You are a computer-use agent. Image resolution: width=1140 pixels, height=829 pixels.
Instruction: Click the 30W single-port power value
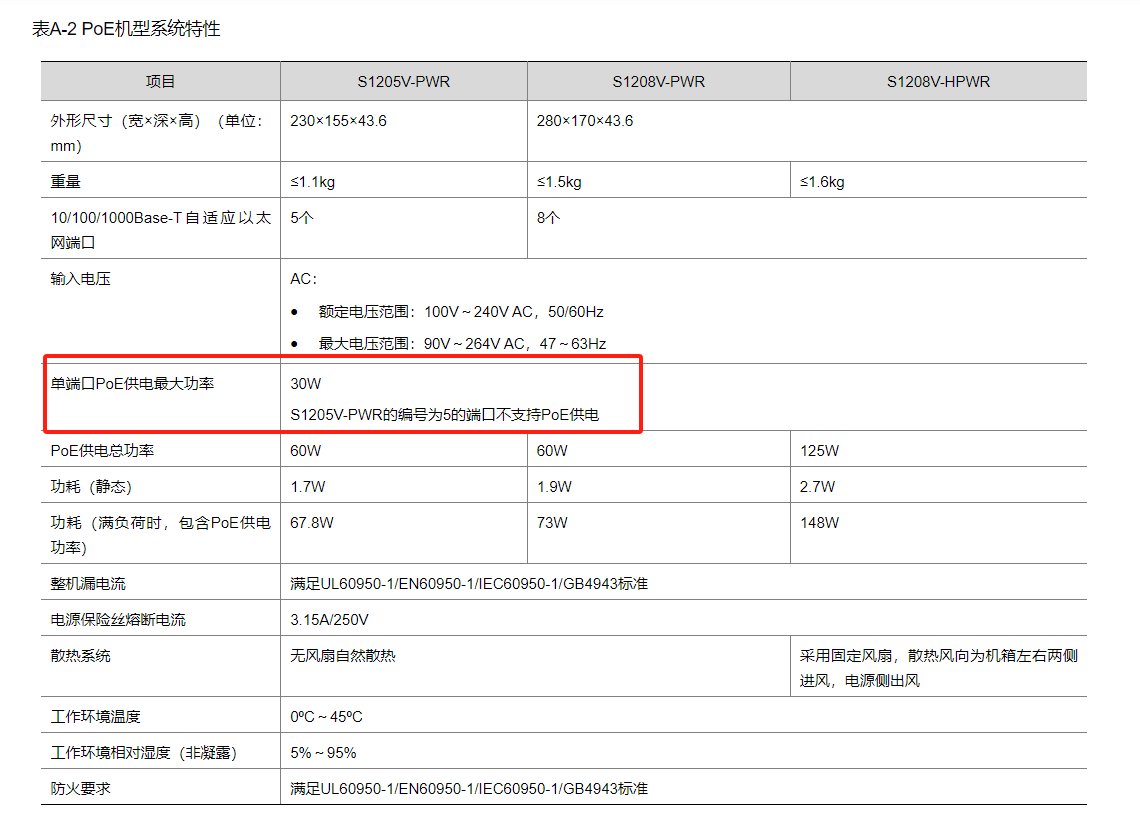point(305,383)
